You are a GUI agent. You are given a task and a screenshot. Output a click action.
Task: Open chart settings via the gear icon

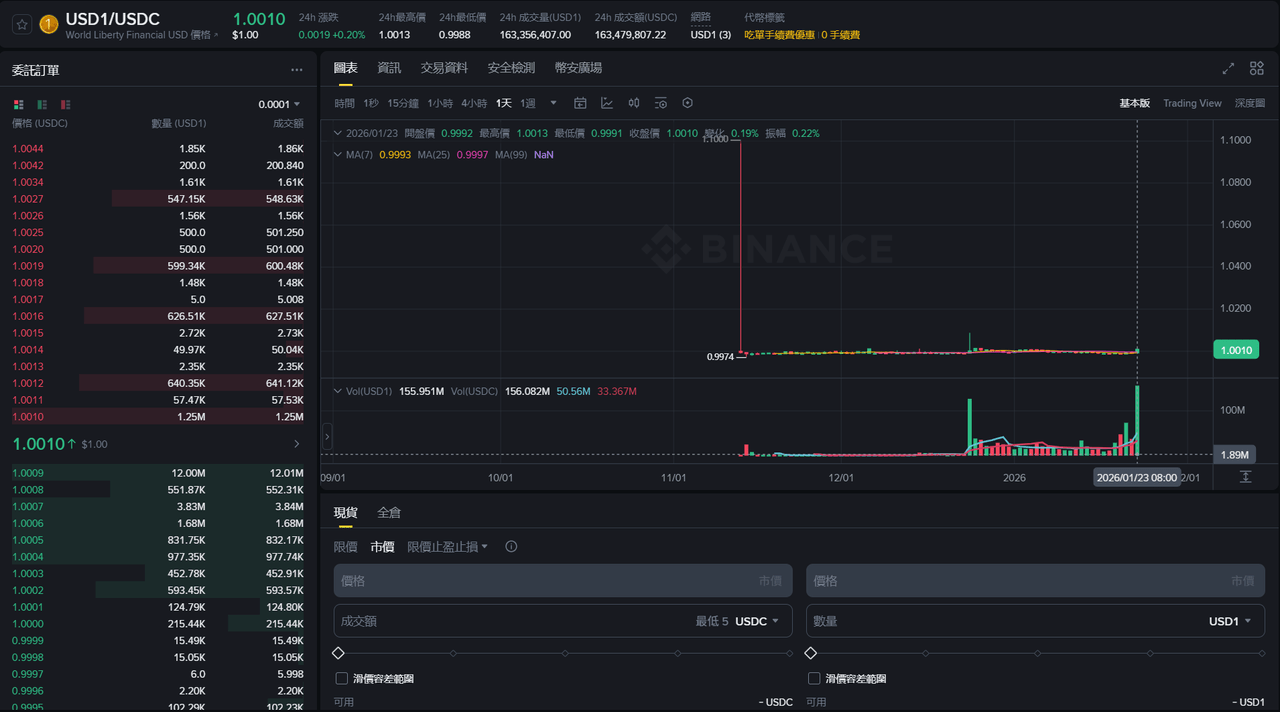click(x=686, y=102)
